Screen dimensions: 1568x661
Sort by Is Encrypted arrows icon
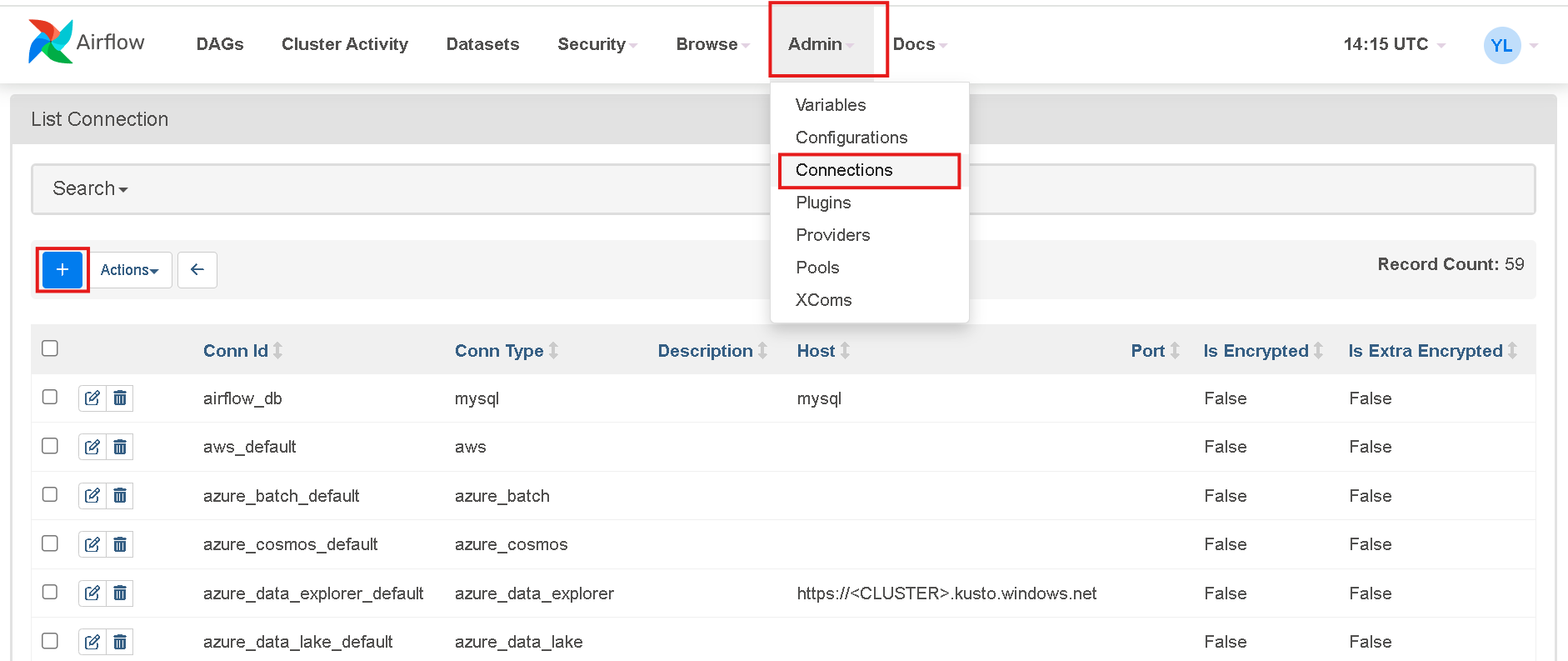coord(1318,351)
